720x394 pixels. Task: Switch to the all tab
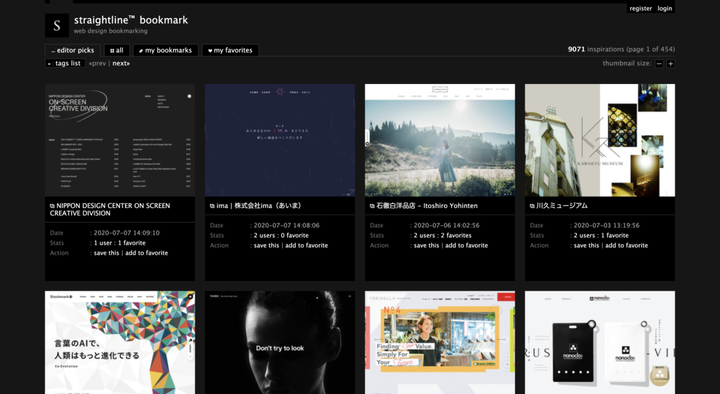[x=117, y=51]
